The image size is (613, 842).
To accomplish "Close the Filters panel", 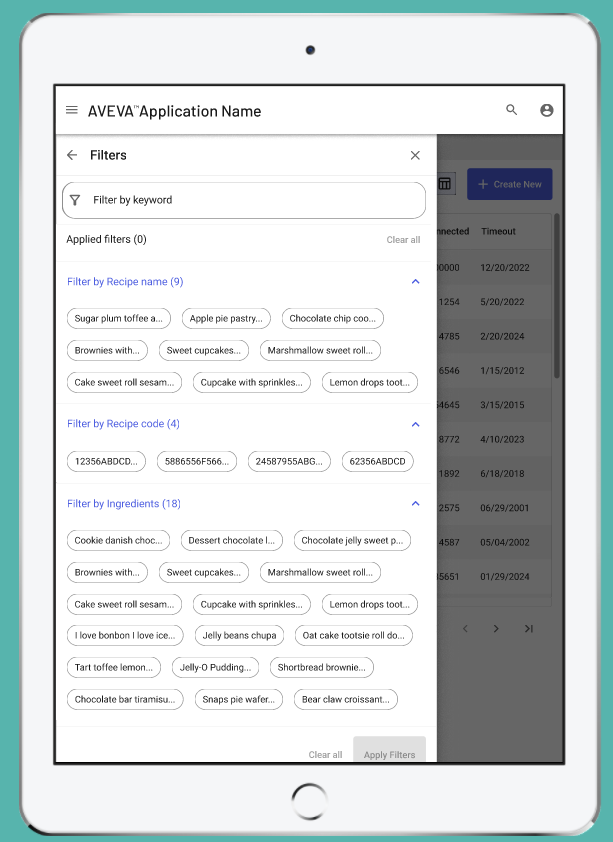I will pos(415,155).
